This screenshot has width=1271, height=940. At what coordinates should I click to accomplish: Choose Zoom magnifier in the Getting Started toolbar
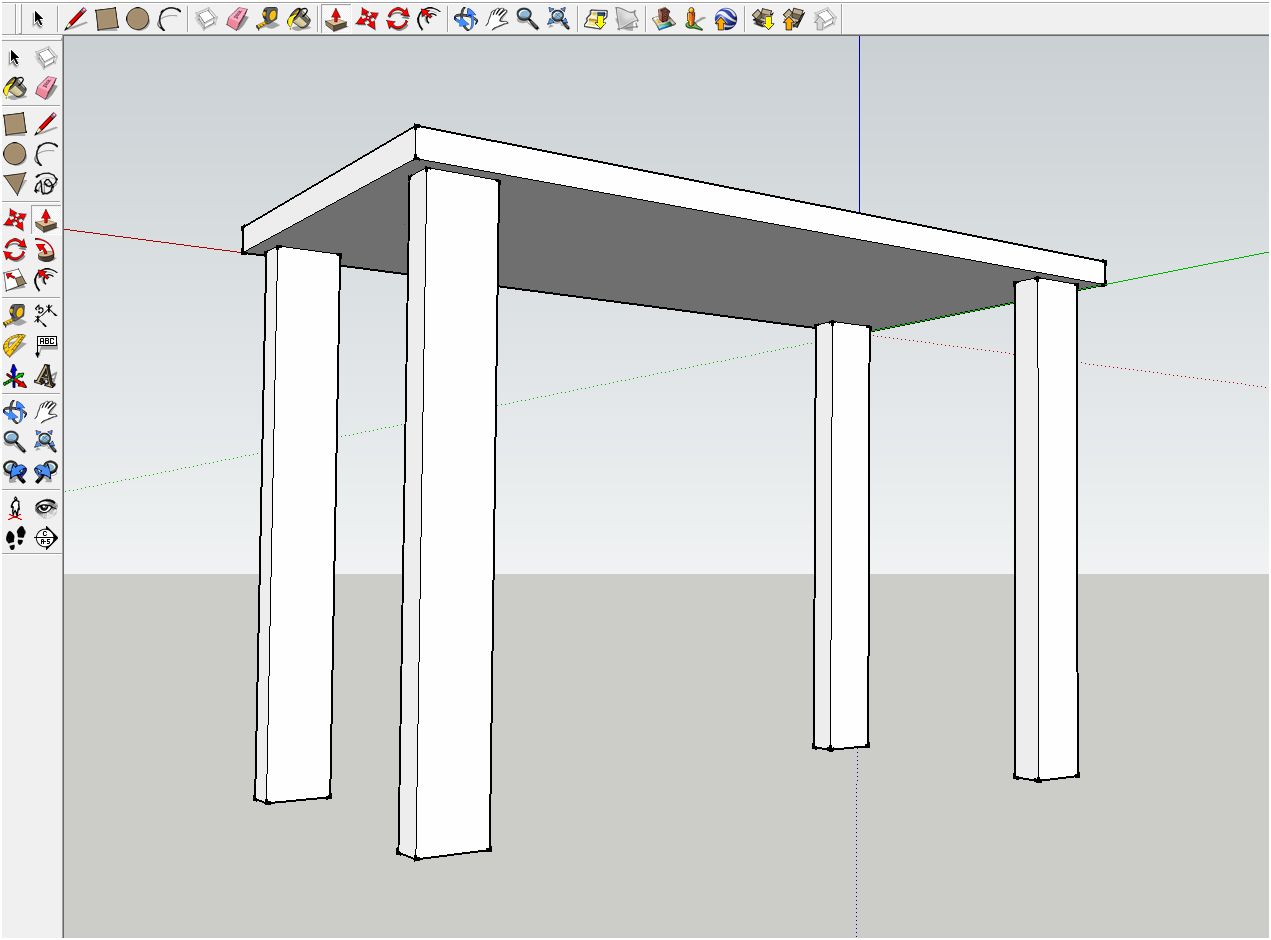(x=527, y=19)
